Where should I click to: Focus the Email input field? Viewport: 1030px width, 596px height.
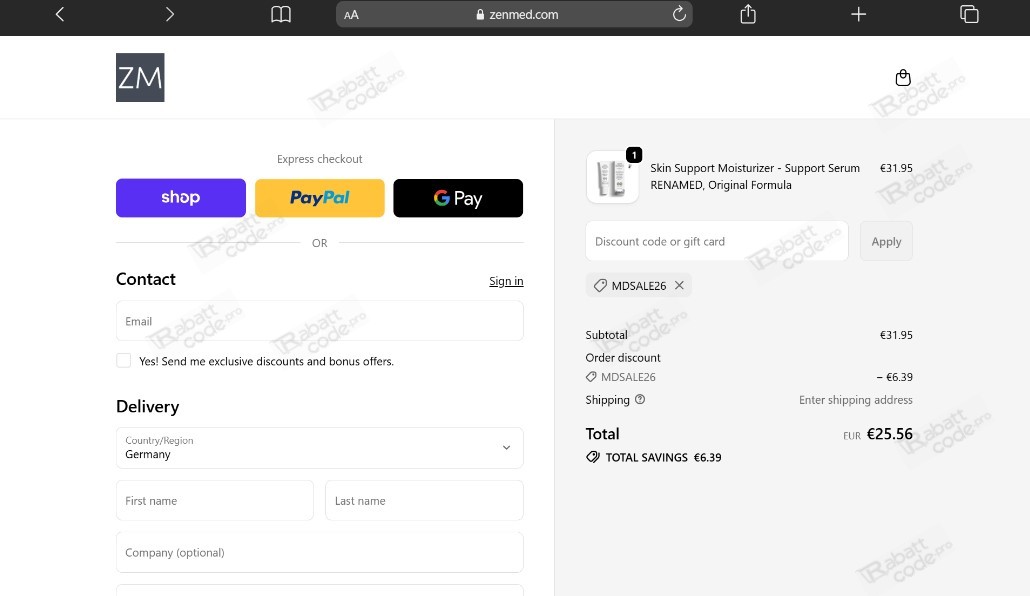tap(319, 321)
